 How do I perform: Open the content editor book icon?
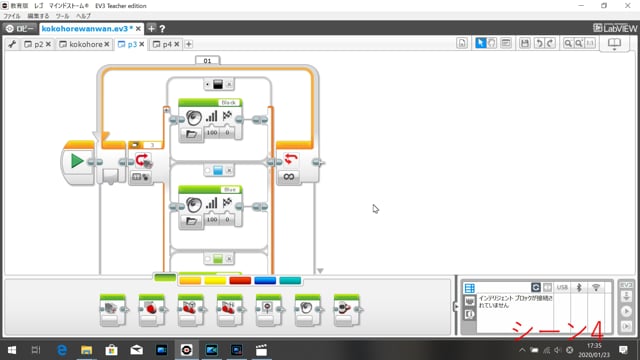point(614,43)
